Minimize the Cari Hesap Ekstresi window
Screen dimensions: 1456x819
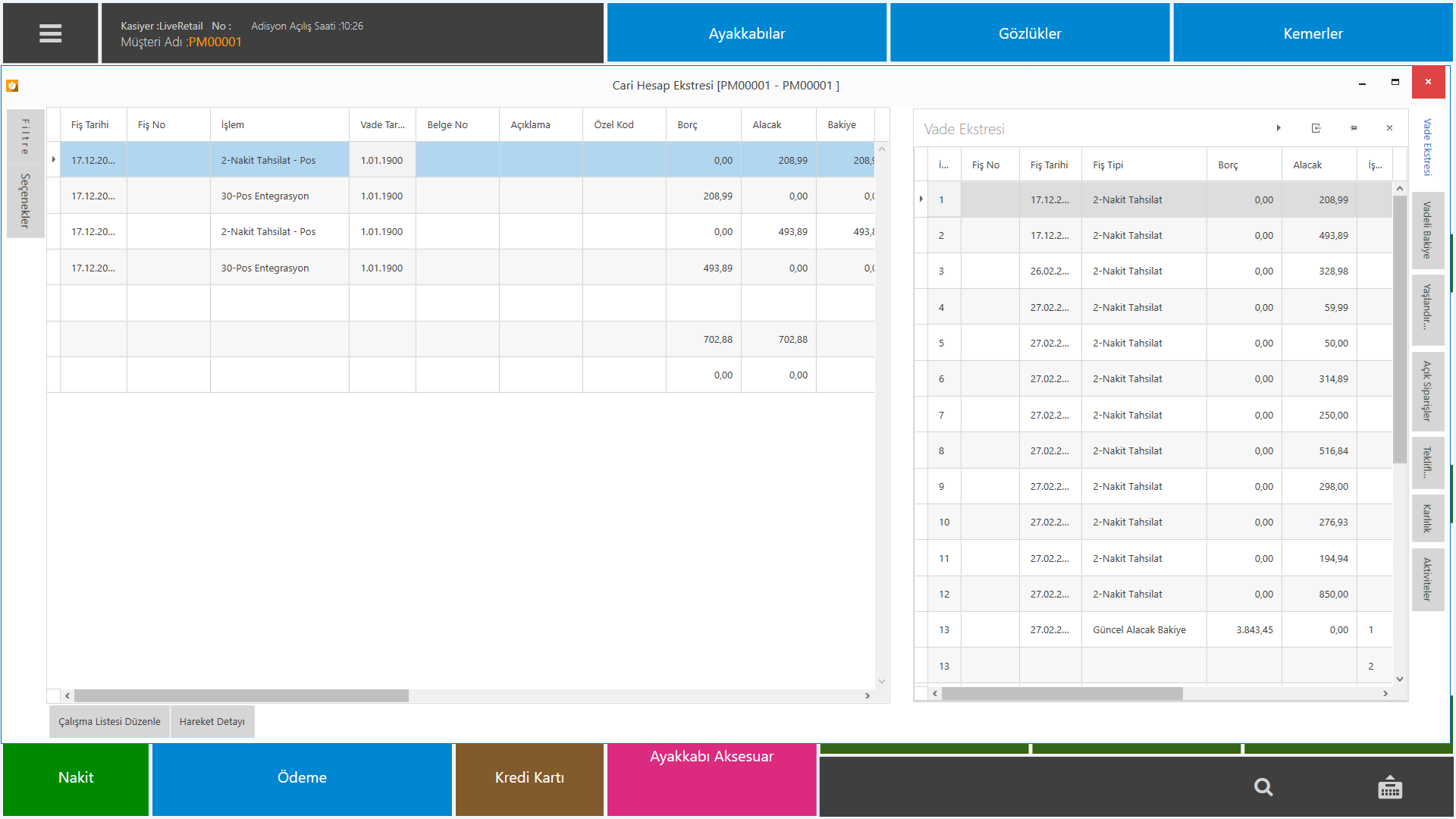pos(1362,83)
